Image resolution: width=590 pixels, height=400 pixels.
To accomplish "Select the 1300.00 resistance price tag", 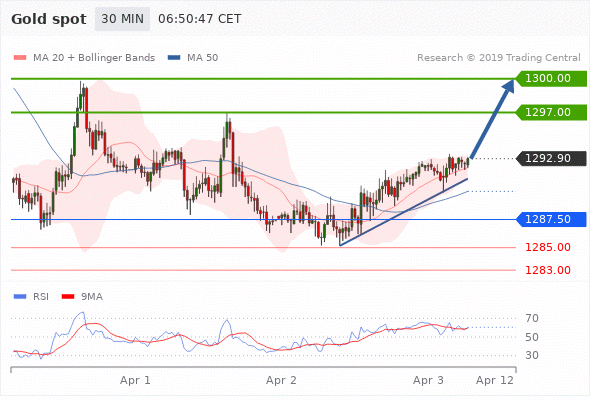I will coord(550,79).
